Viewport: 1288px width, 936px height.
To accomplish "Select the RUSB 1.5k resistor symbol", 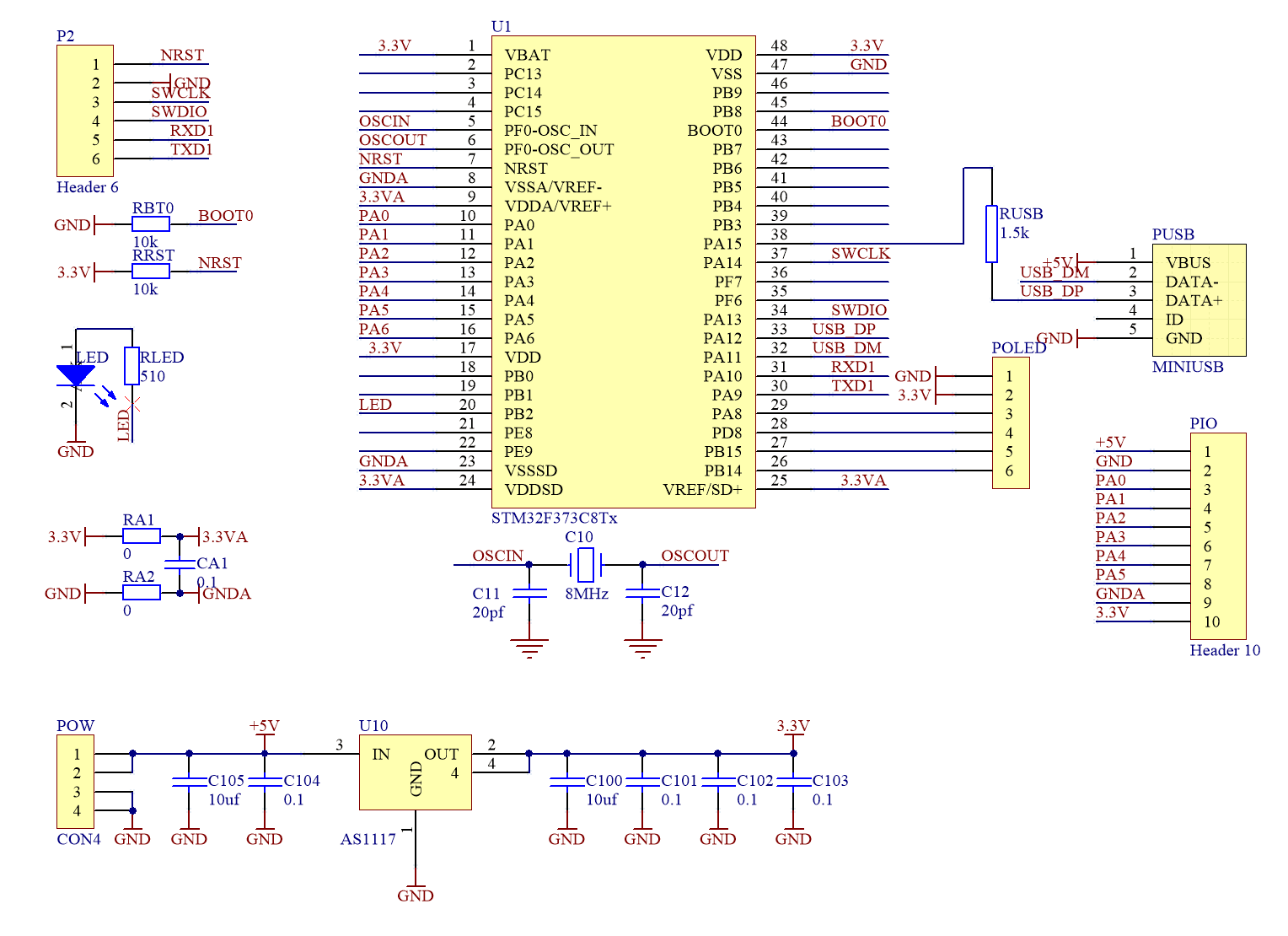I will (991, 236).
